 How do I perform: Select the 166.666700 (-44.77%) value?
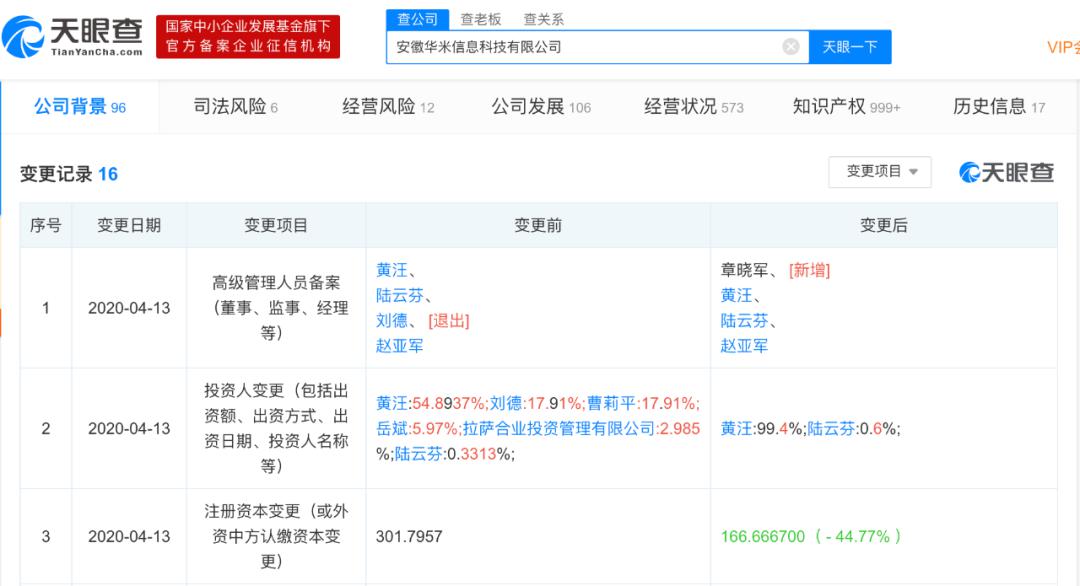(811, 536)
